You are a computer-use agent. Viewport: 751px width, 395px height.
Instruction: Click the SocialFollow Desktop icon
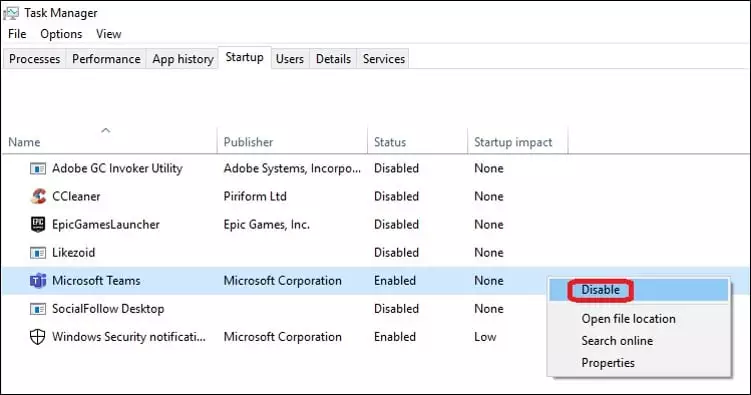click(x=38, y=309)
